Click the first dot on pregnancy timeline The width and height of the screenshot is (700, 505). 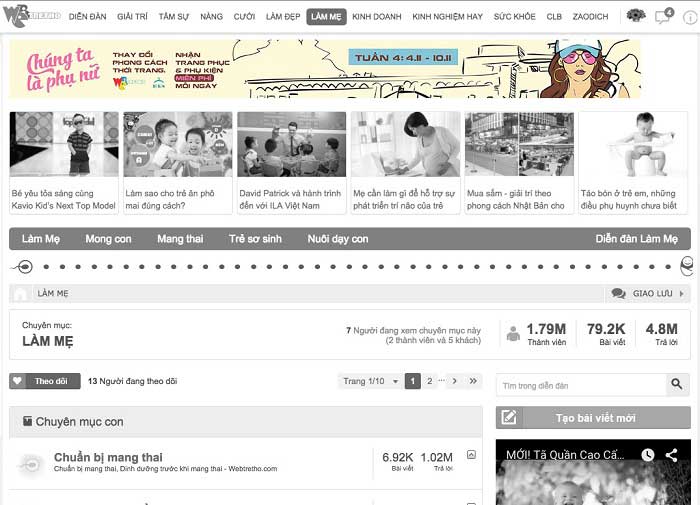(x=46, y=267)
